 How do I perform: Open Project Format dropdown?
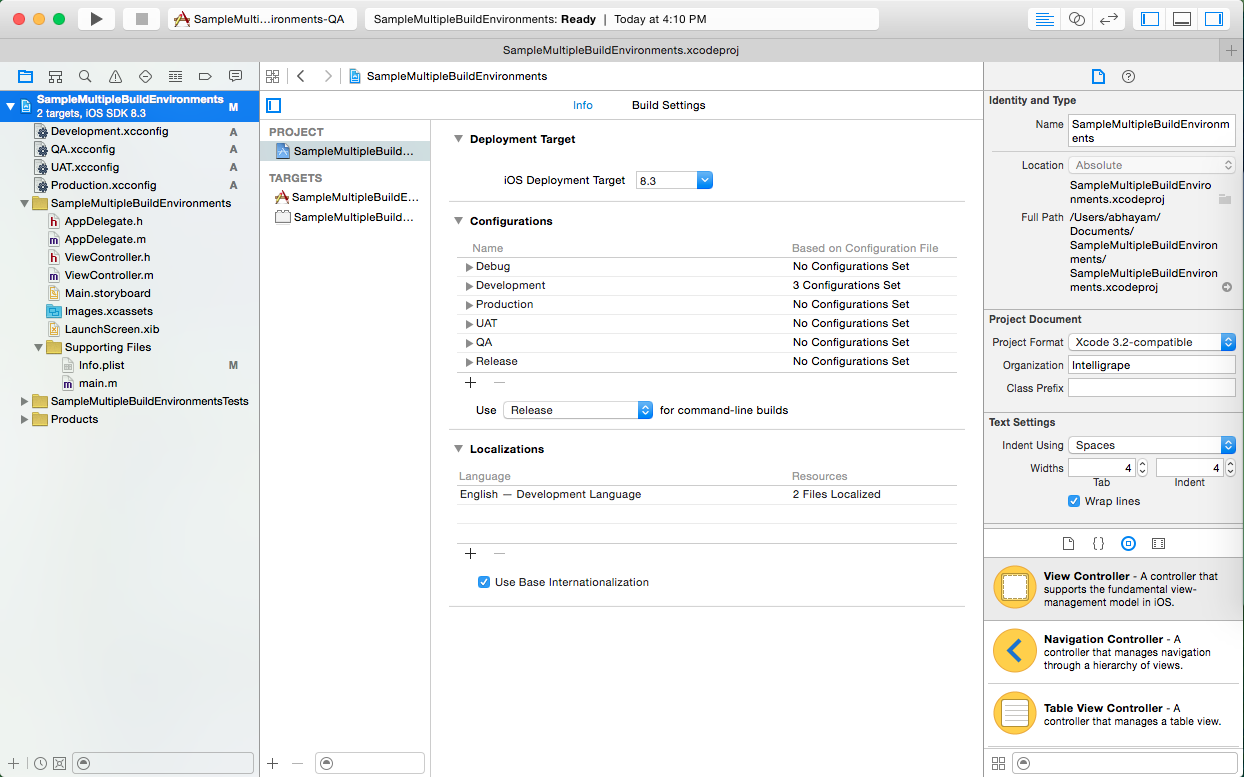(1152, 342)
